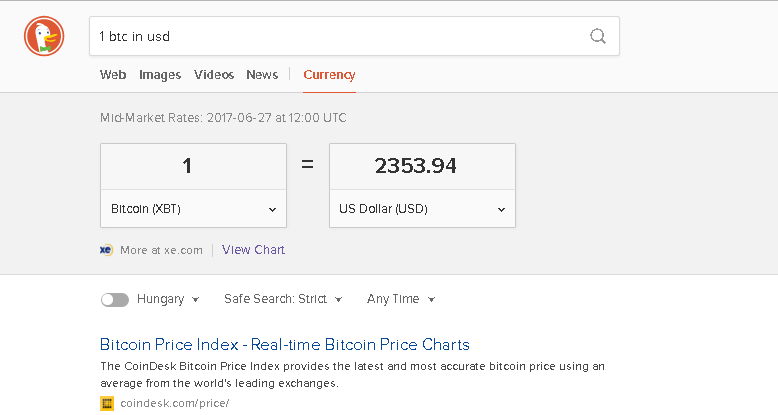Open the Bitcoin Price Index result title
Viewport: 778px width, 415px height.
click(x=285, y=345)
